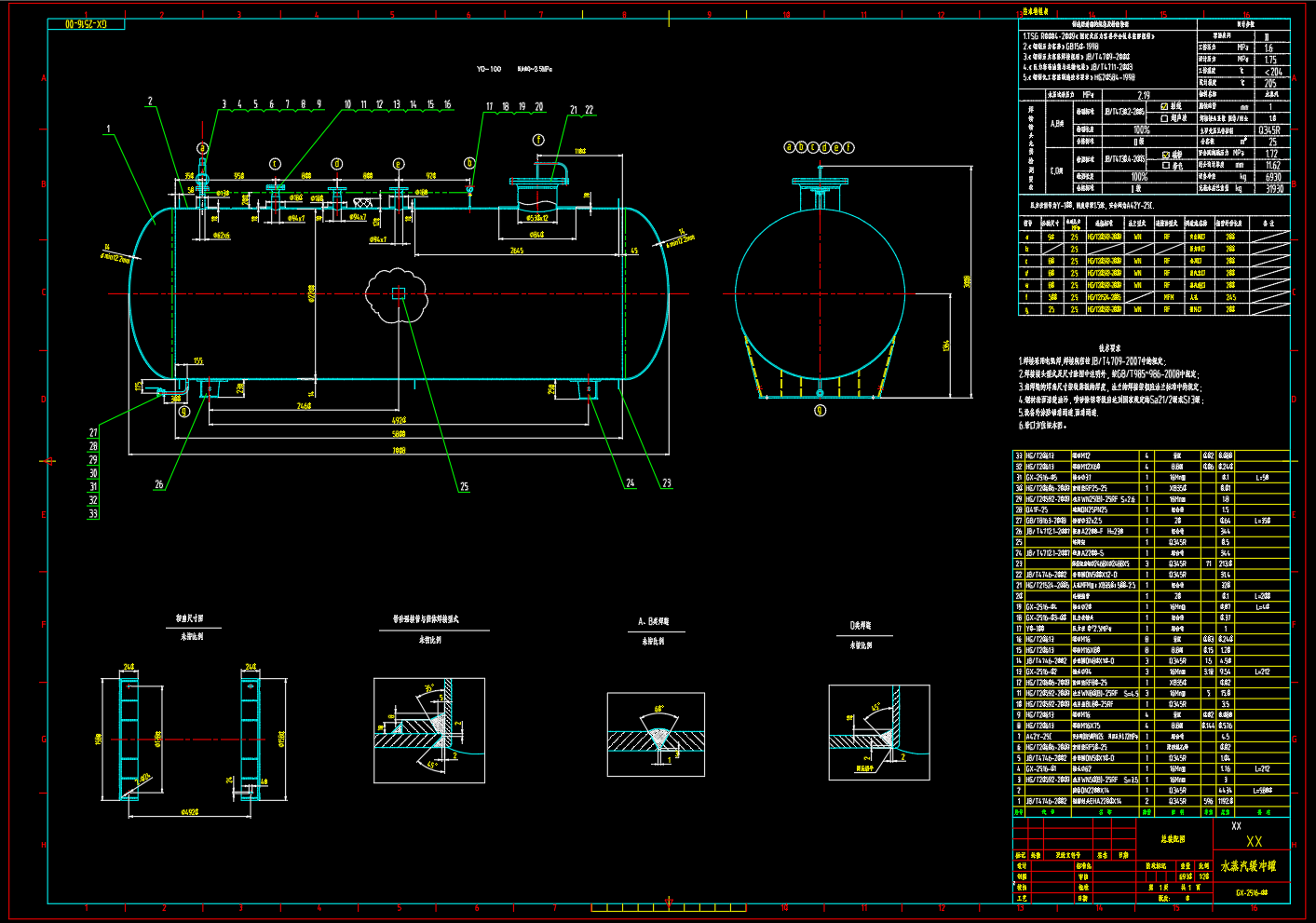Select nozzle balloon 'f' above the manhole
This screenshot has width=1316, height=923.
tap(538, 140)
